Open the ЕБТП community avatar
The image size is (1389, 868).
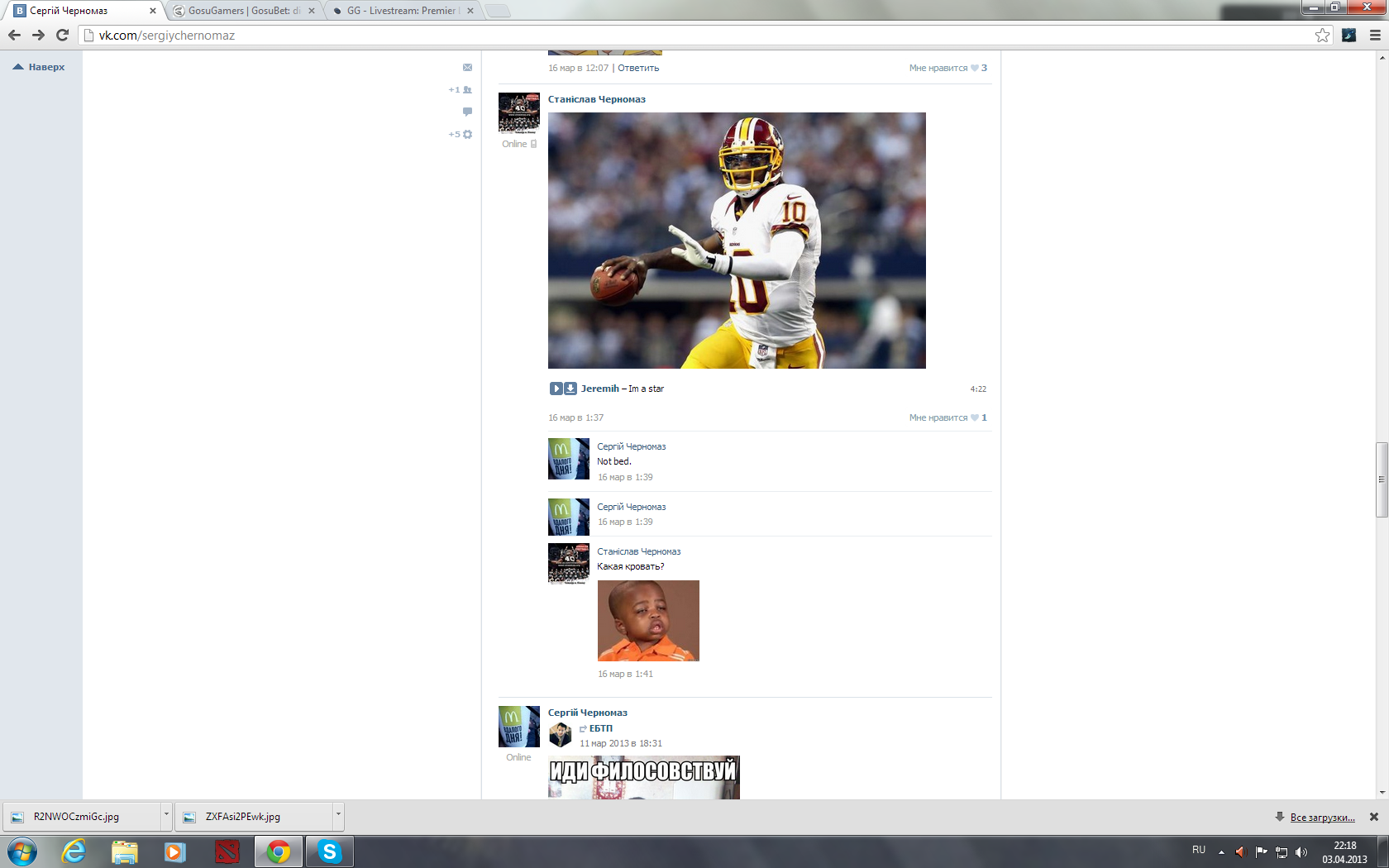point(560,734)
